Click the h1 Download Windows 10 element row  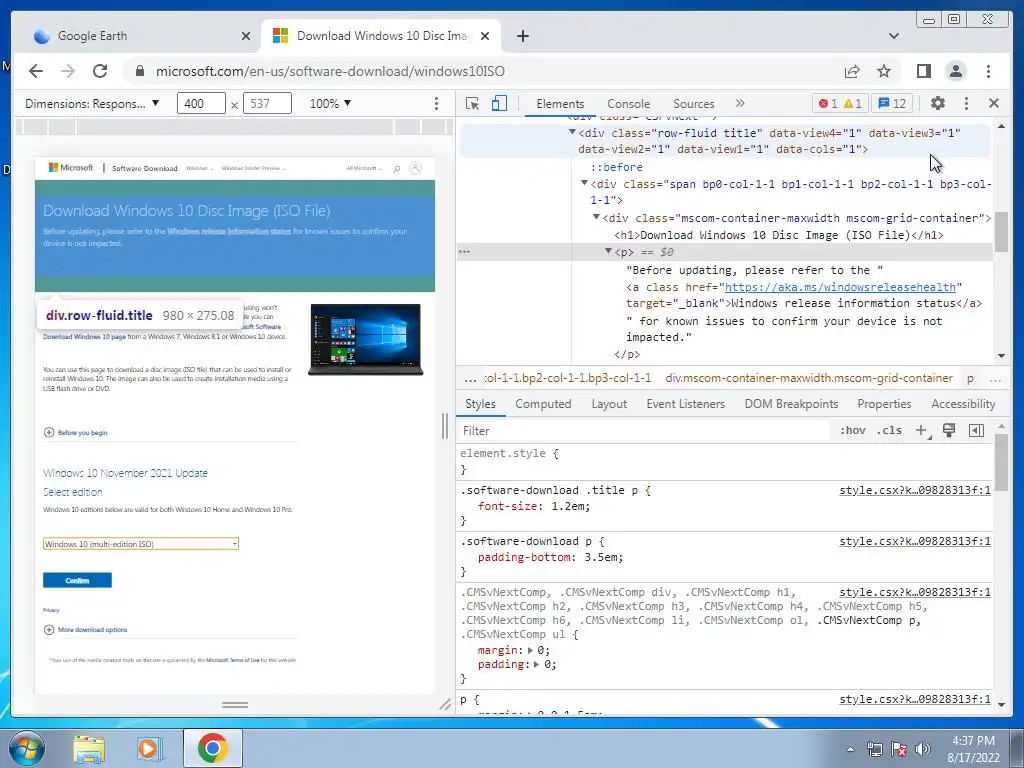point(778,235)
